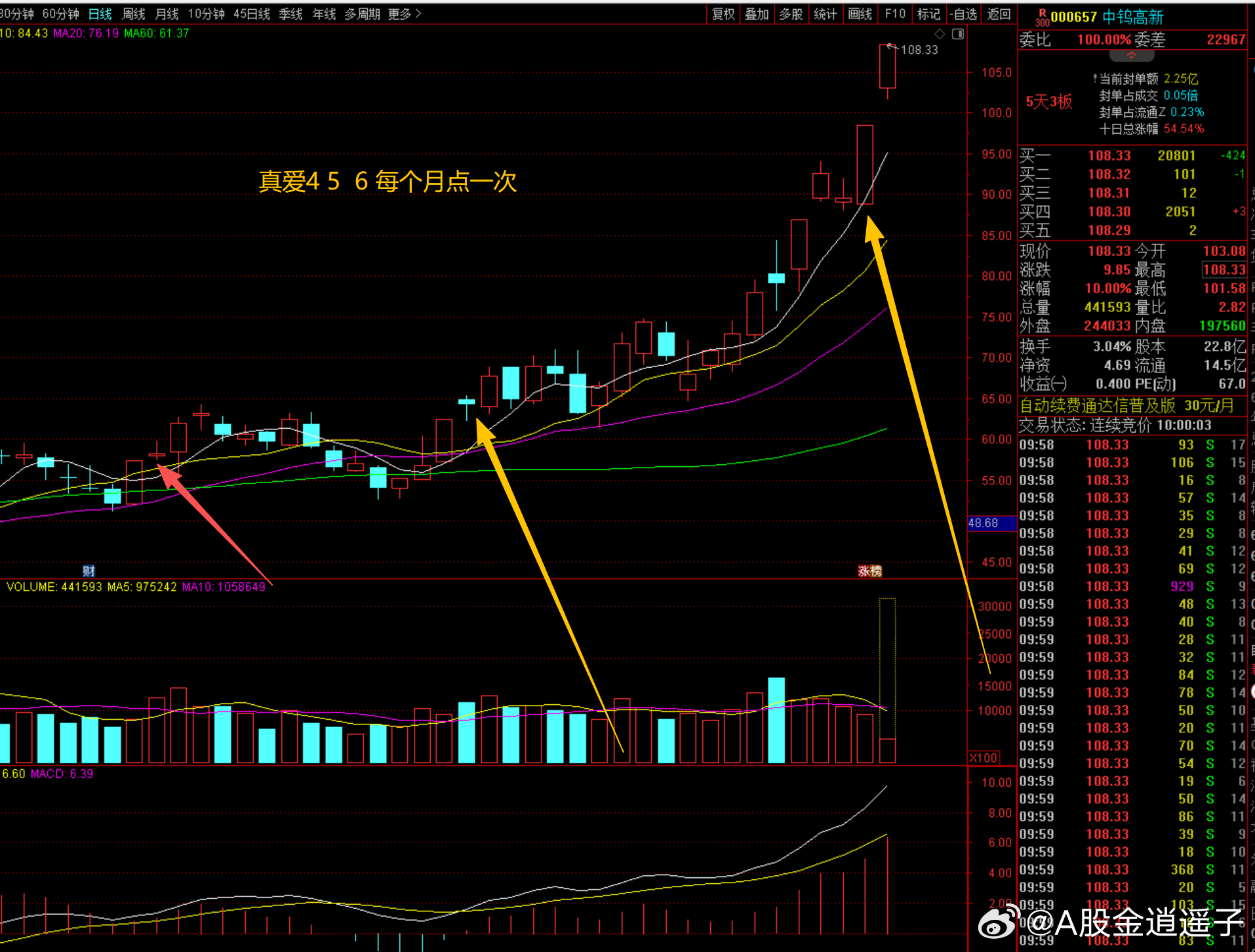Viewport: 1255px width, 952px height.
Task: Click the 买二 108.32 bid row
Action: point(1132,174)
